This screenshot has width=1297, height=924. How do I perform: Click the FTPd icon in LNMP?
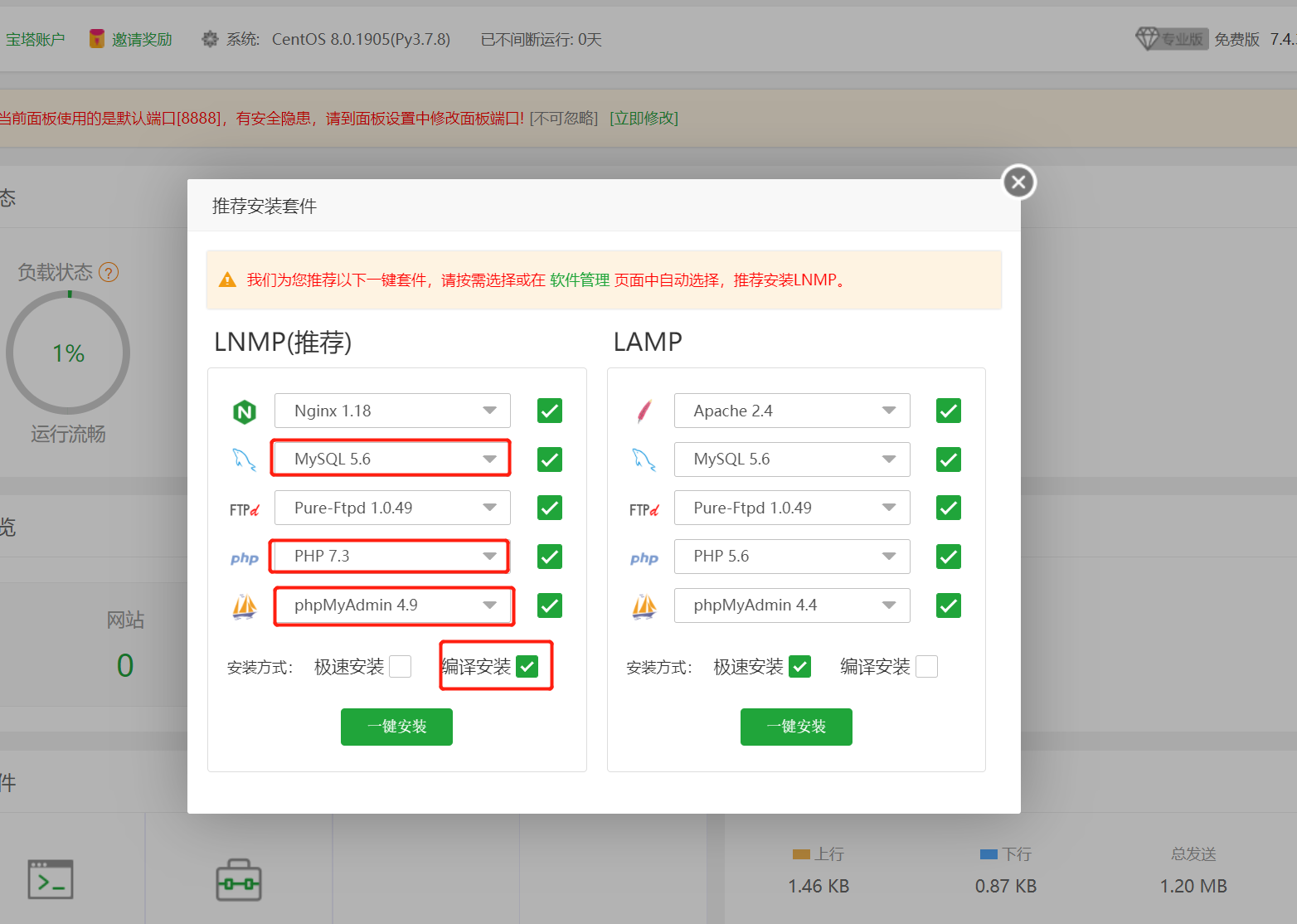tap(245, 509)
